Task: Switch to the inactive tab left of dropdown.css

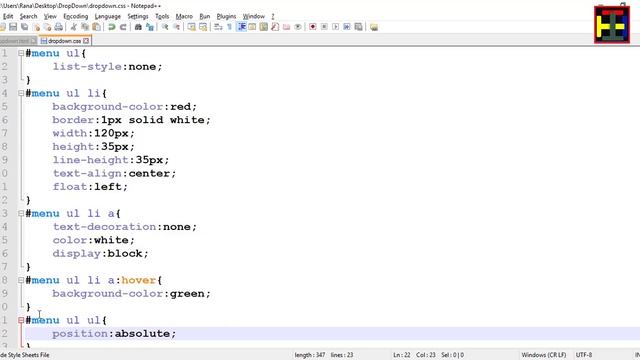Action: click(x=18, y=41)
